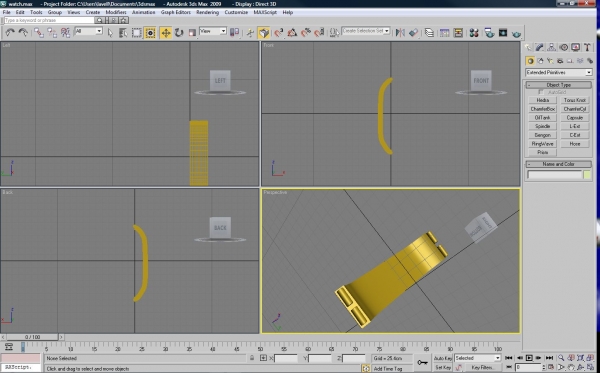Screen dimensions: 600x373
Task: Open Edit Named Selection Sets icon
Action: tap(334, 33)
